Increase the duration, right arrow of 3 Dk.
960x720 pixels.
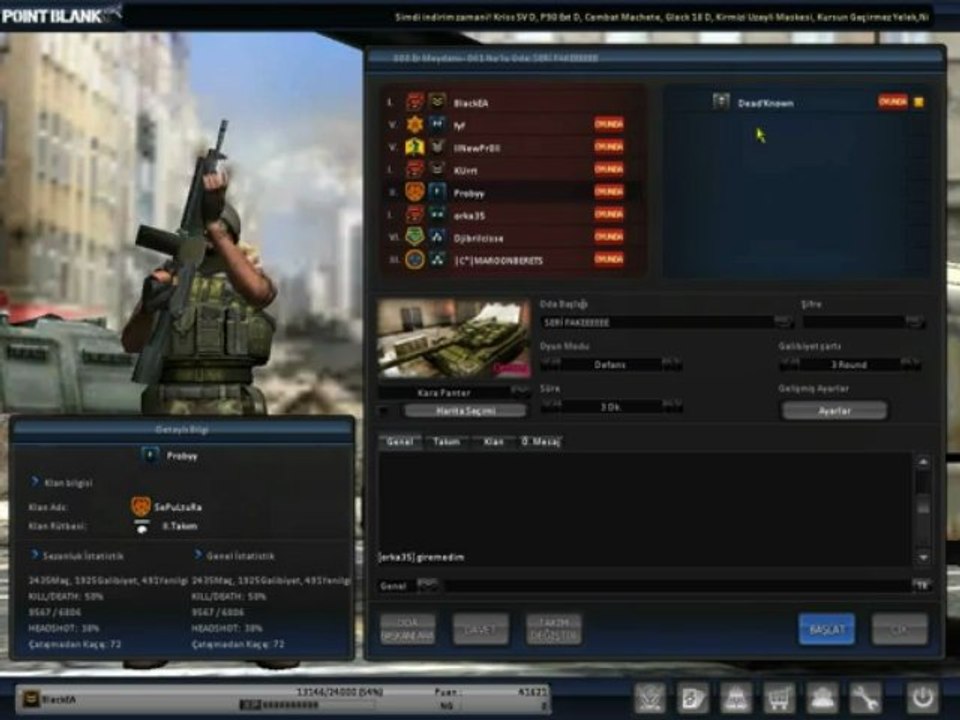671,405
